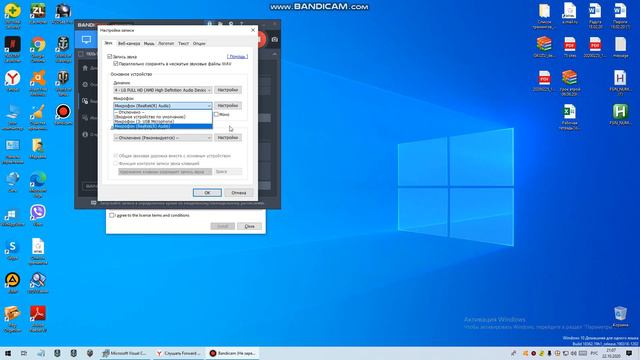Click Close in the license window
The width and height of the screenshot is (640, 360).
click(x=249, y=226)
